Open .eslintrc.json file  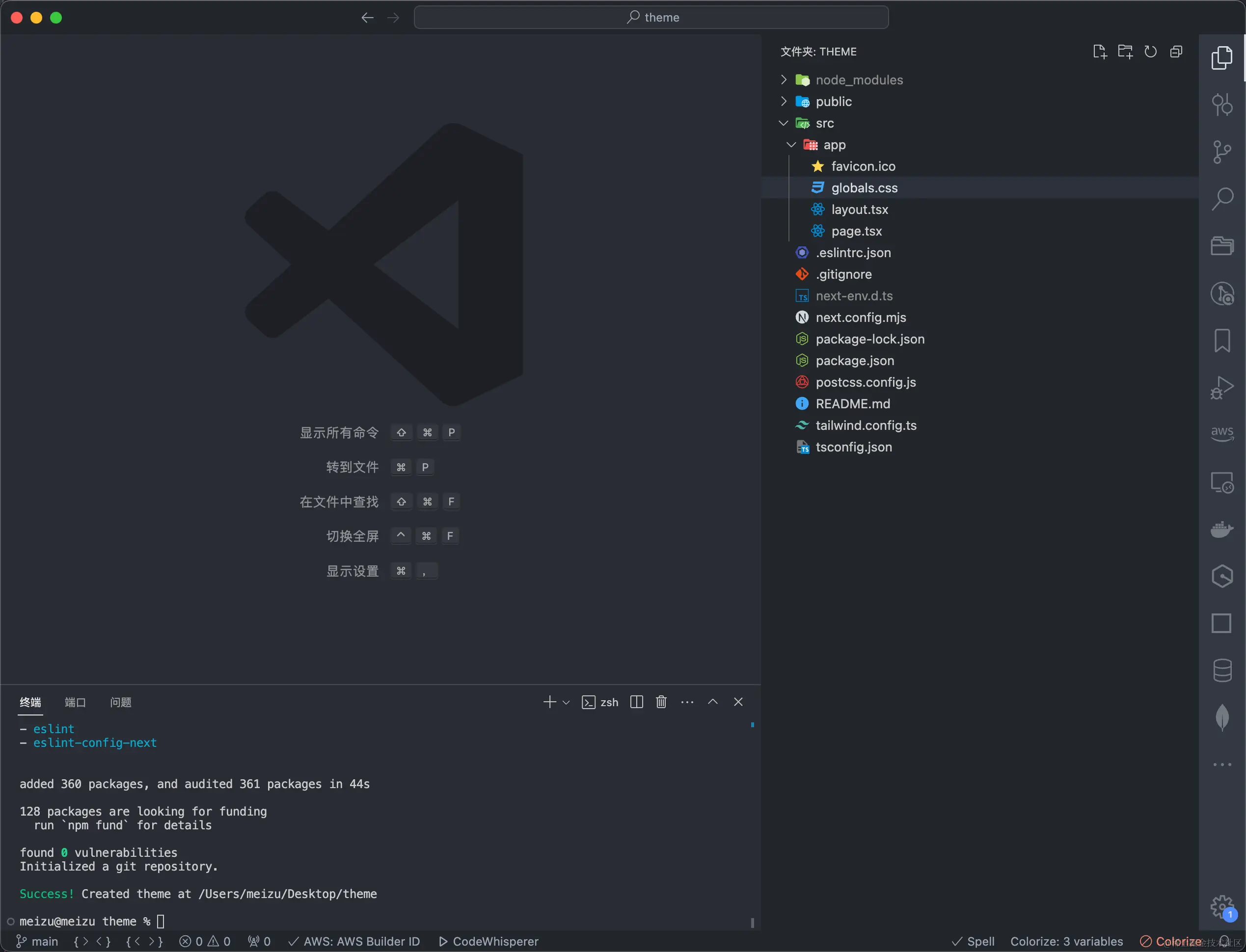(x=979, y=252)
